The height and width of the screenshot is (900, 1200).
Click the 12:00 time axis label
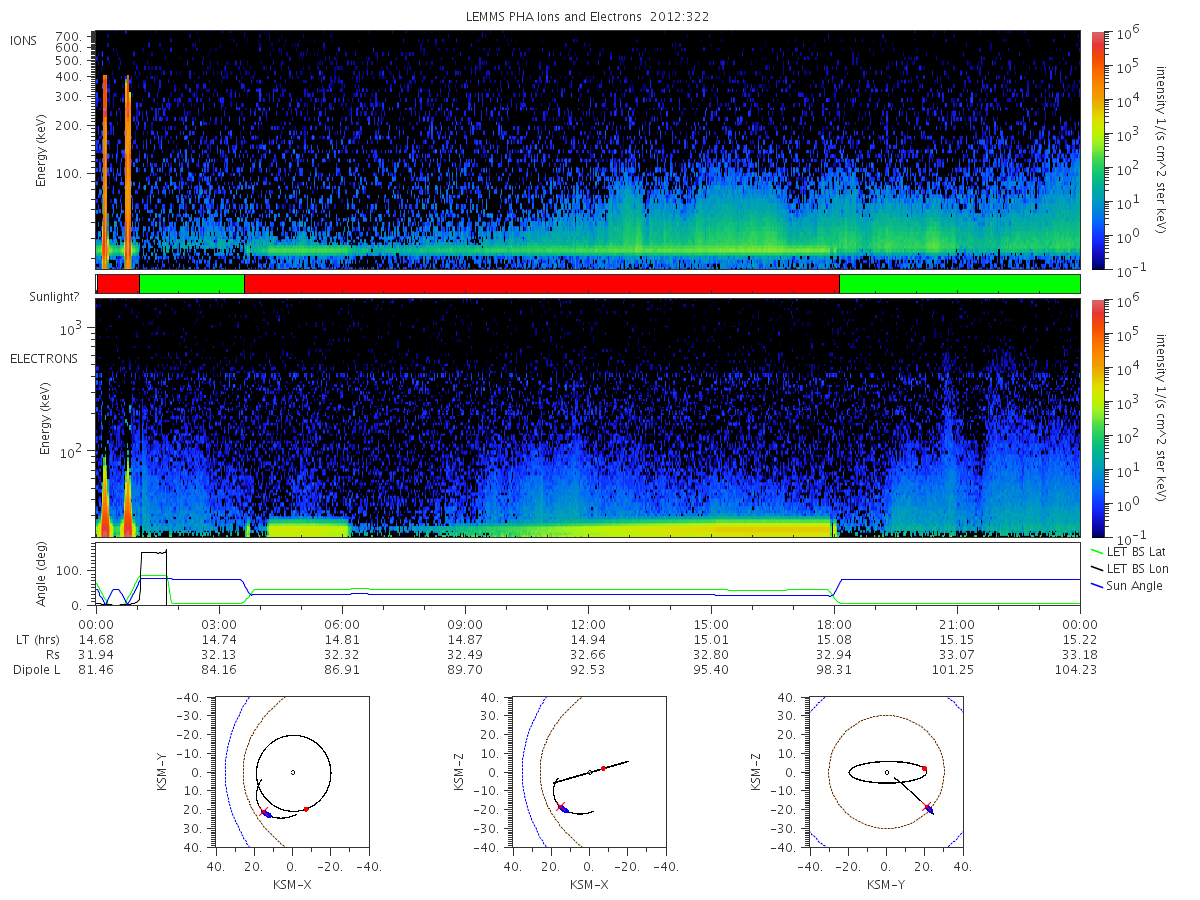pyautogui.click(x=588, y=624)
